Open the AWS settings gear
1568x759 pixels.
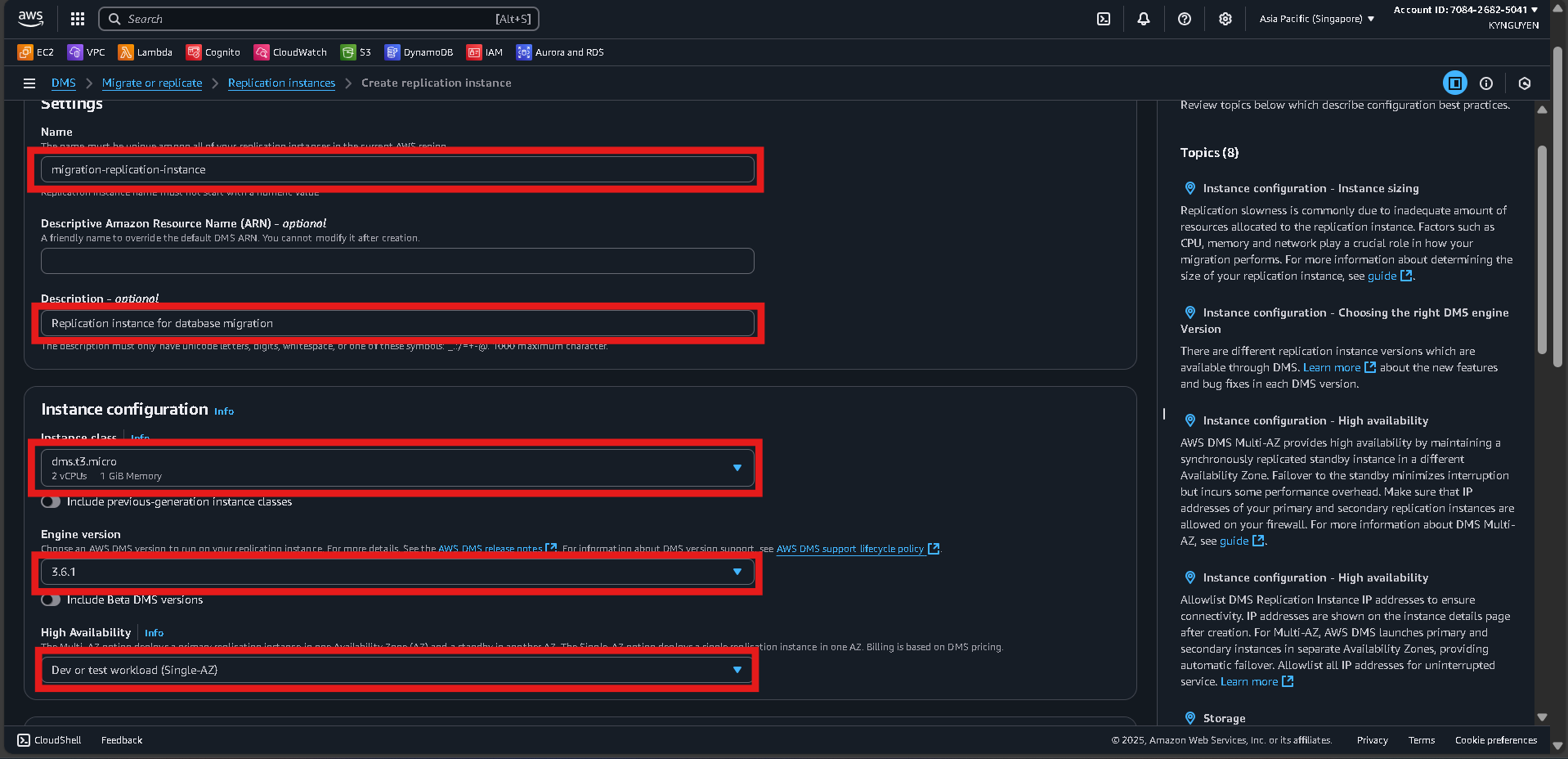[1224, 18]
